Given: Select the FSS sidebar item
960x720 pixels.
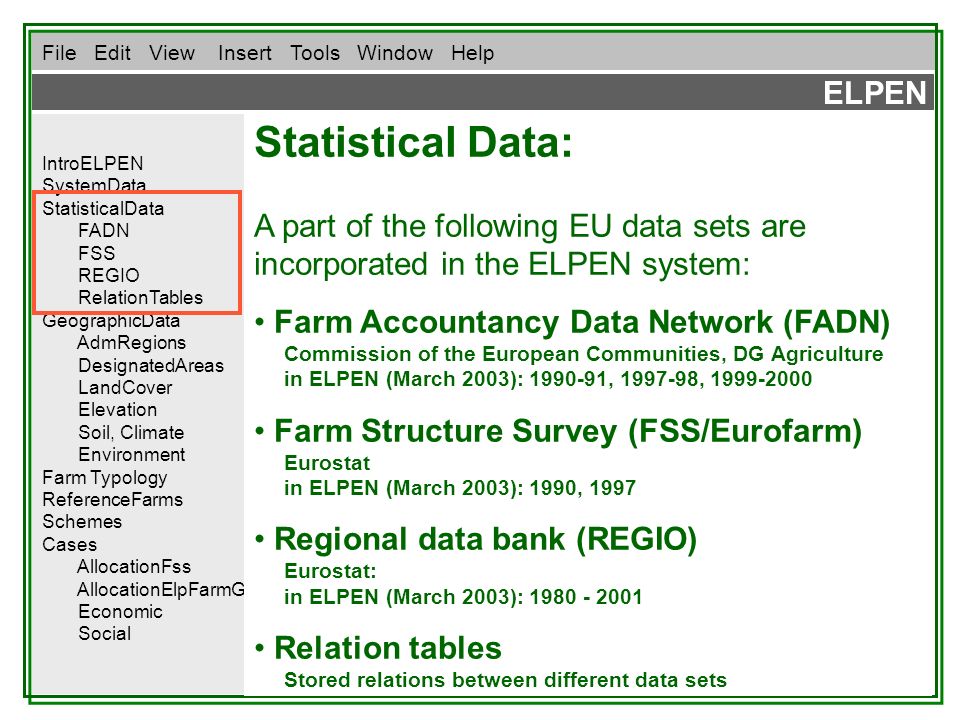Looking at the screenshot, I should coord(97,253).
